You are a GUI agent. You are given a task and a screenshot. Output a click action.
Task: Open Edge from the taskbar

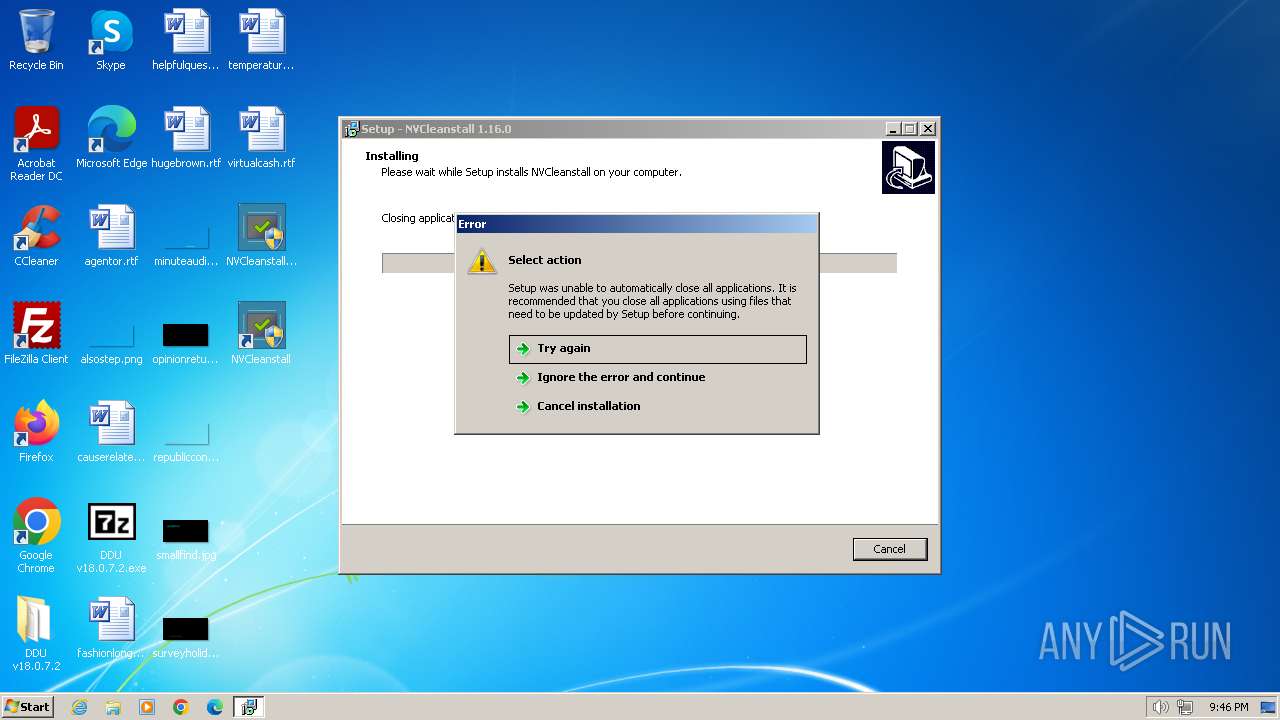(x=215, y=707)
